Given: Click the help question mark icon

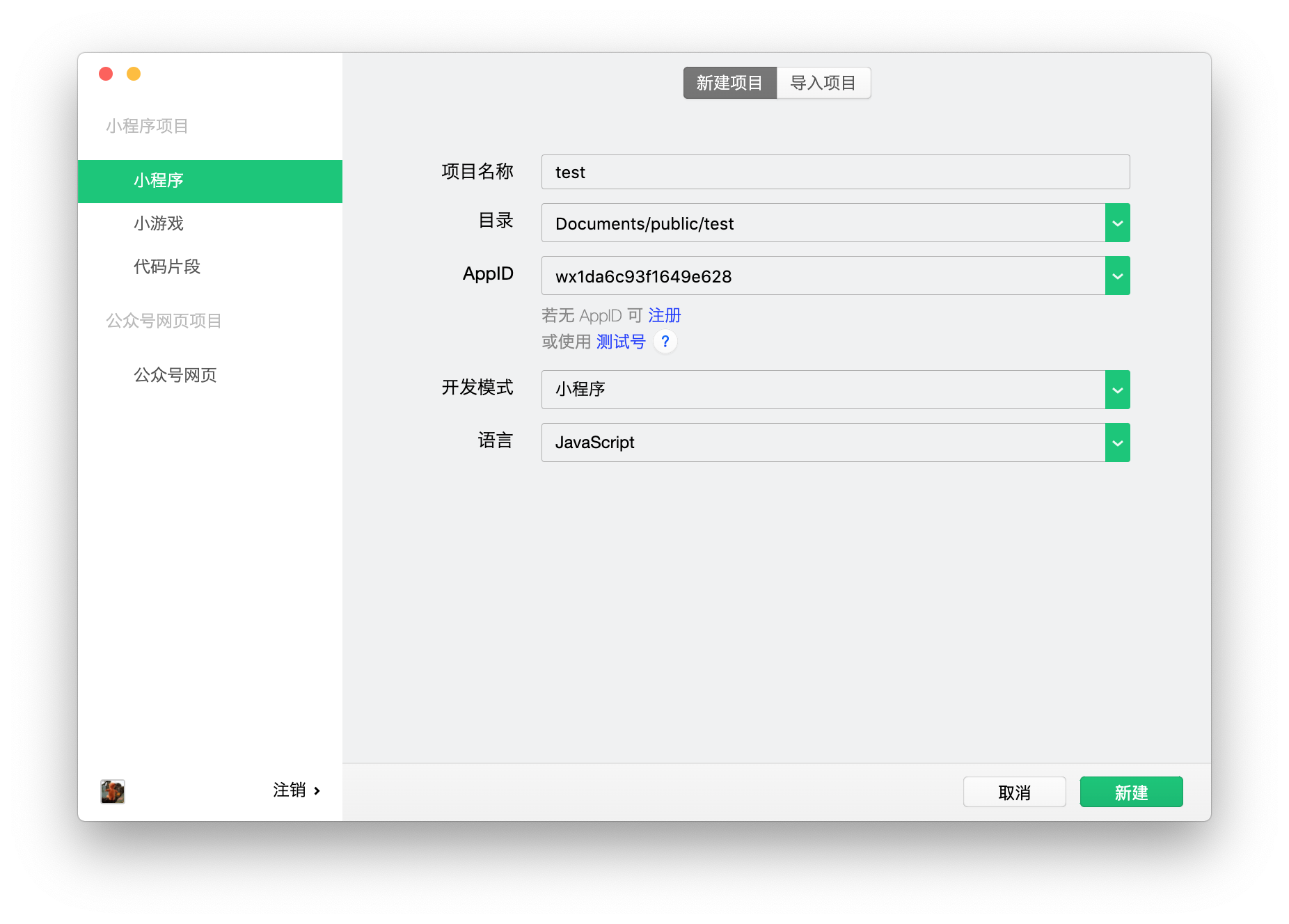Looking at the screenshot, I should point(665,342).
